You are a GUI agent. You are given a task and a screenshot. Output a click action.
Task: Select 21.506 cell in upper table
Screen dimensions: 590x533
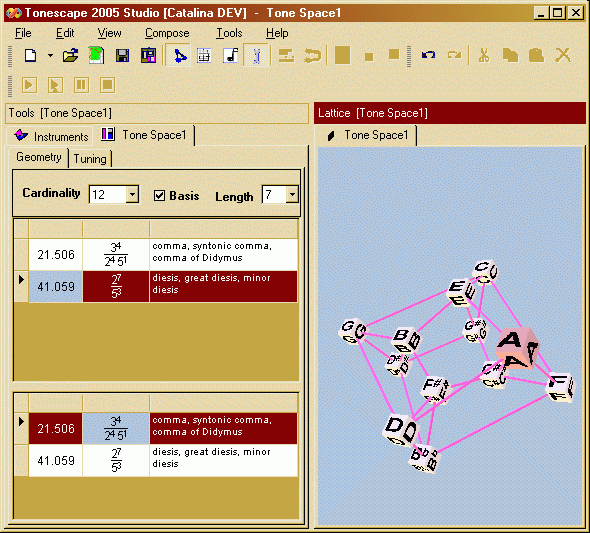point(56,255)
